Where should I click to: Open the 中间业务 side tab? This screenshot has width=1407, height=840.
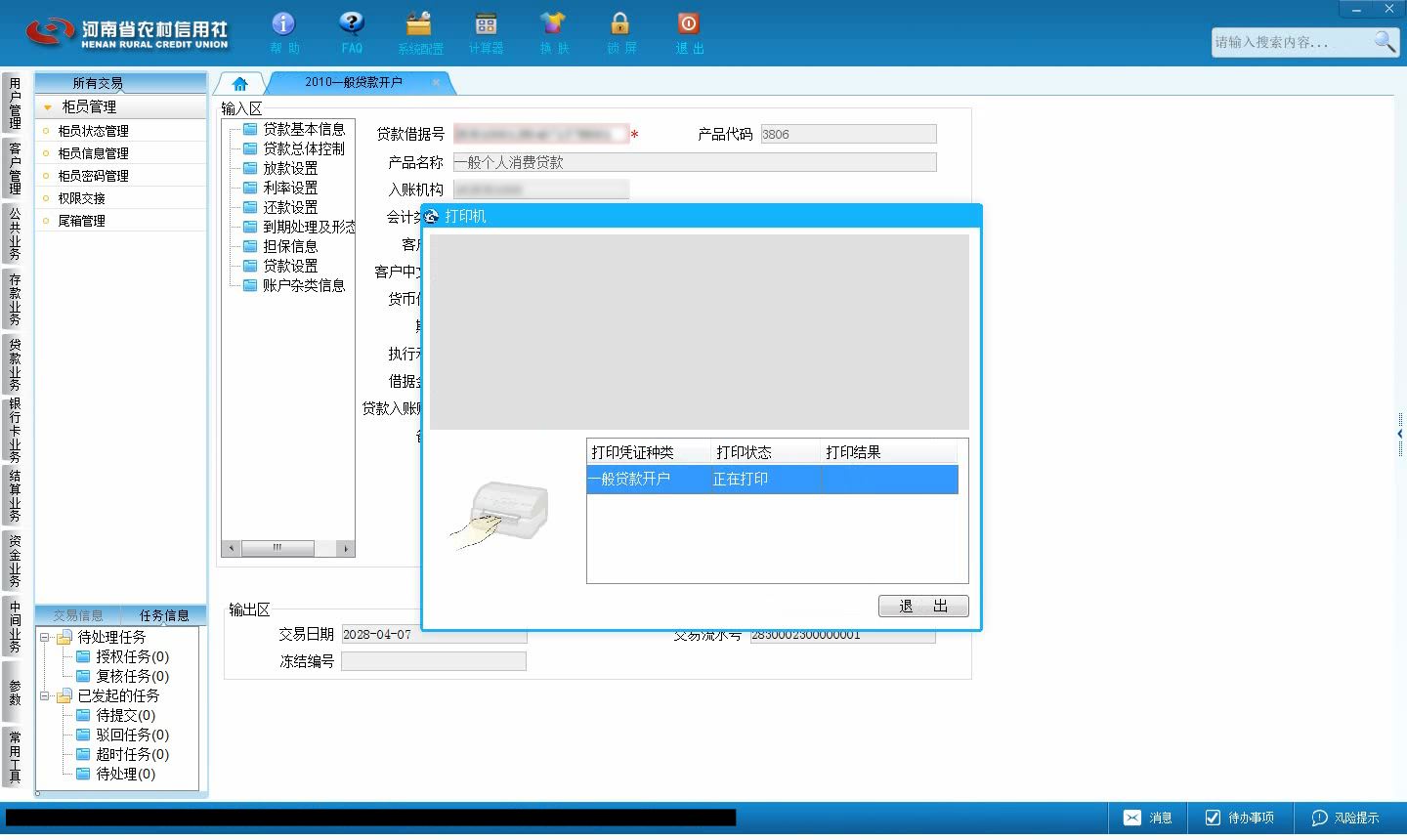(x=15, y=626)
